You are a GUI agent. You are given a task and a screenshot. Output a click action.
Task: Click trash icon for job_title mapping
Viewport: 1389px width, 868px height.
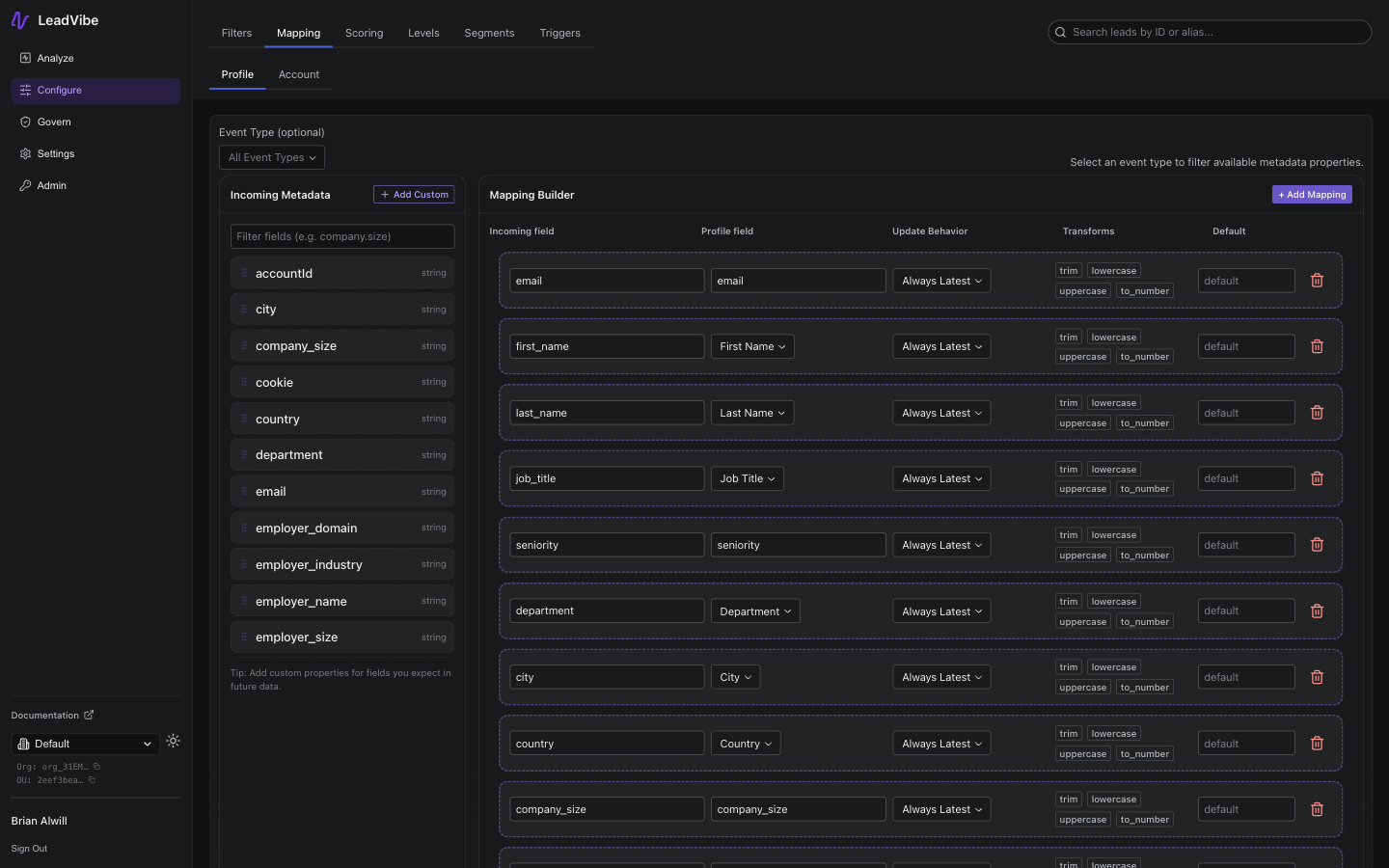coord(1317,478)
